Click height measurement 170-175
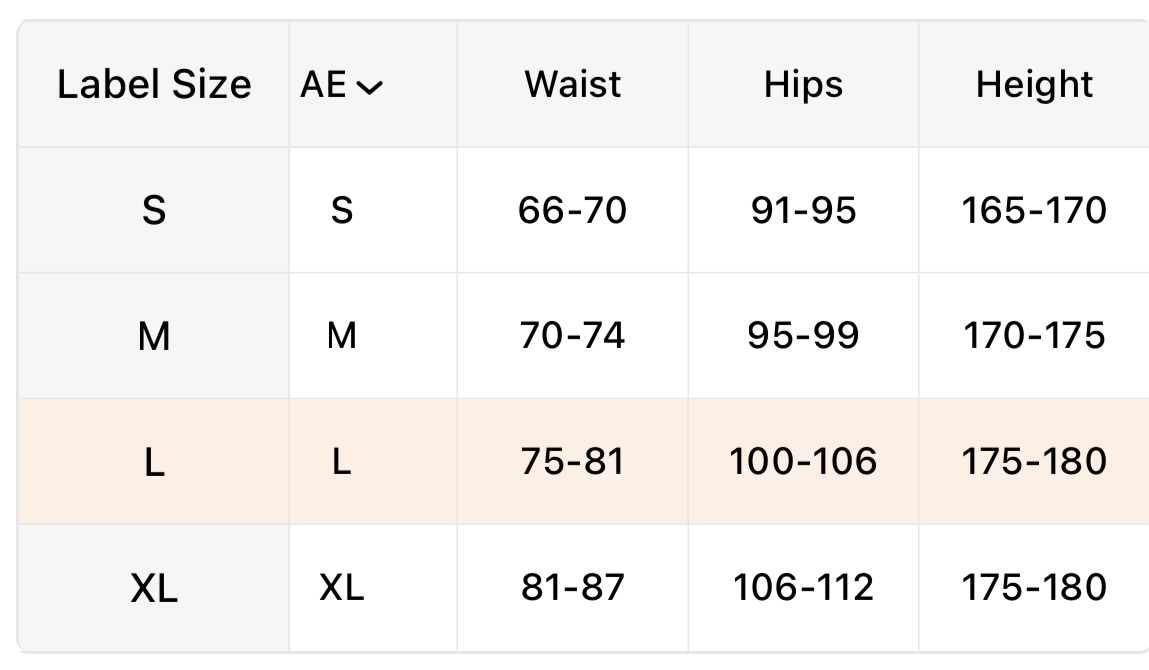Image resolution: width=1149 pixels, height=670 pixels. [x=1034, y=336]
